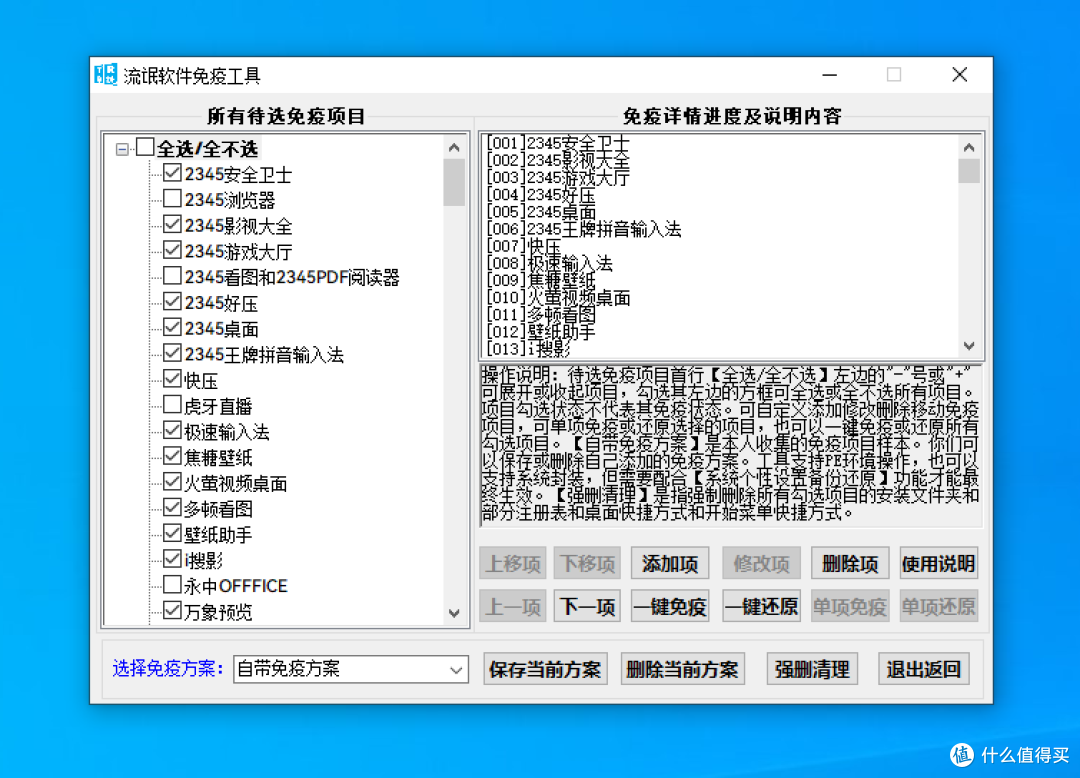The width and height of the screenshot is (1080, 778).
Task: Close the 流氓软件免疫工具 window
Action: 959,74
